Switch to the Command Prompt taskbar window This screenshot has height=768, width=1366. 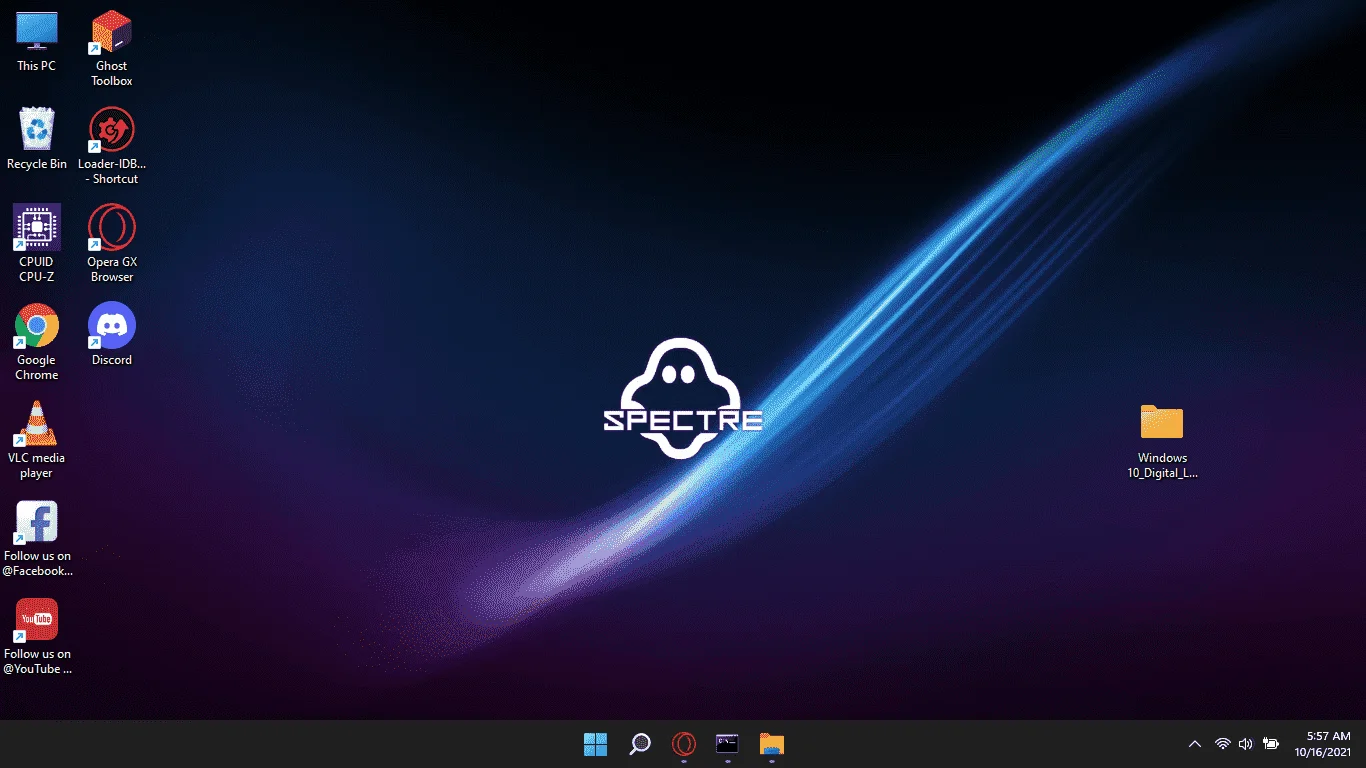pyautogui.click(x=727, y=744)
